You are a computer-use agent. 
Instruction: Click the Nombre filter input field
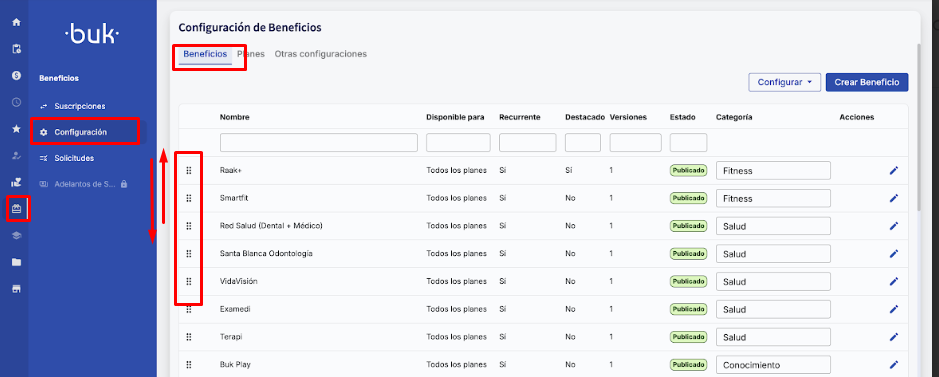click(319, 142)
